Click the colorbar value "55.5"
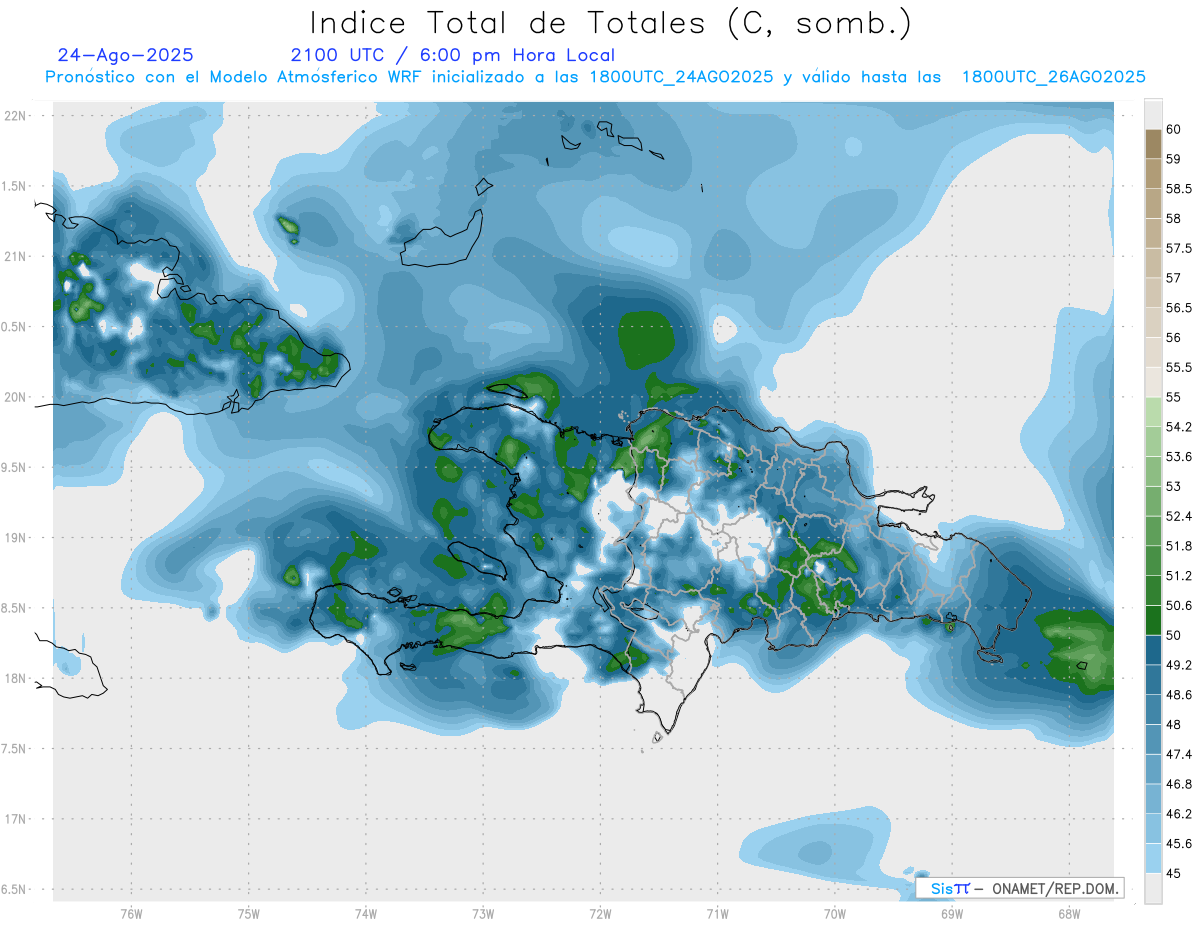The image size is (1200, 927). pyautogui.click(x=1179, y=367)
